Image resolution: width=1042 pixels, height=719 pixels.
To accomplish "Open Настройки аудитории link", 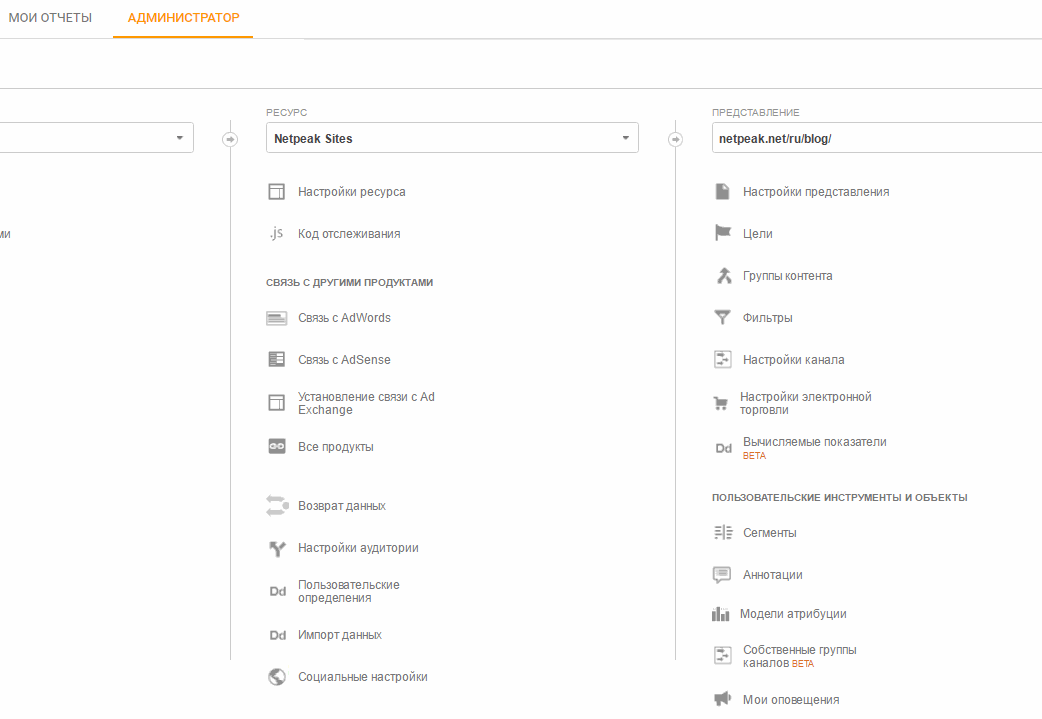I will (358, 548).
